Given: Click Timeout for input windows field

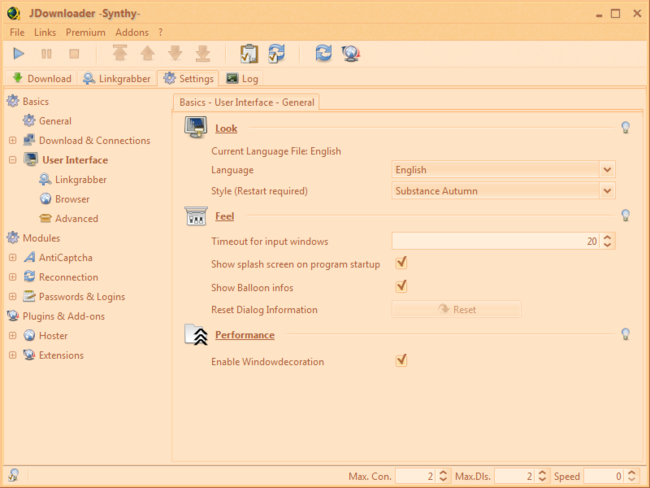Looking at the screenshot, I should [495, 241].
